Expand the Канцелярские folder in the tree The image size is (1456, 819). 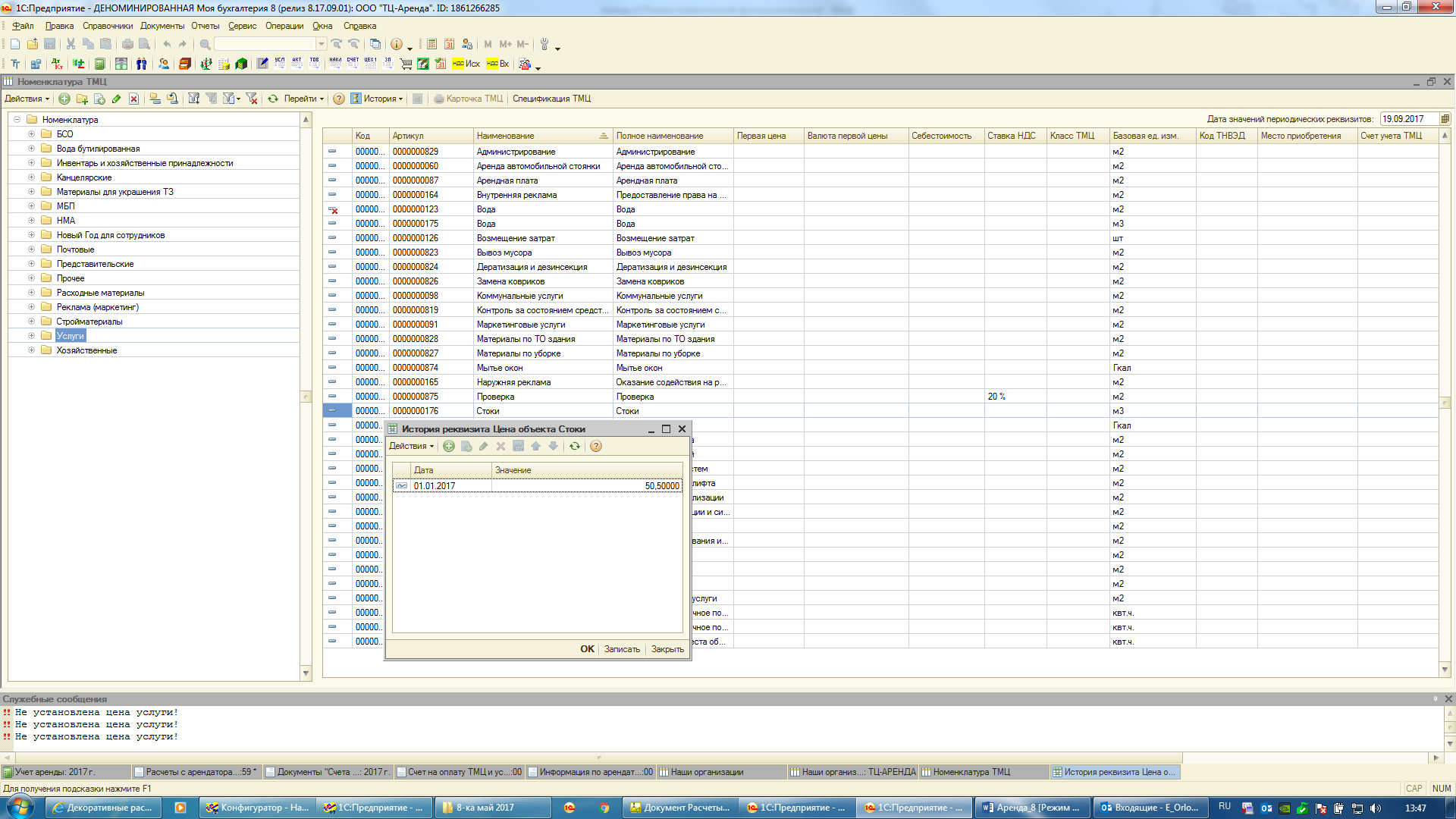click(x=31, y=177)
